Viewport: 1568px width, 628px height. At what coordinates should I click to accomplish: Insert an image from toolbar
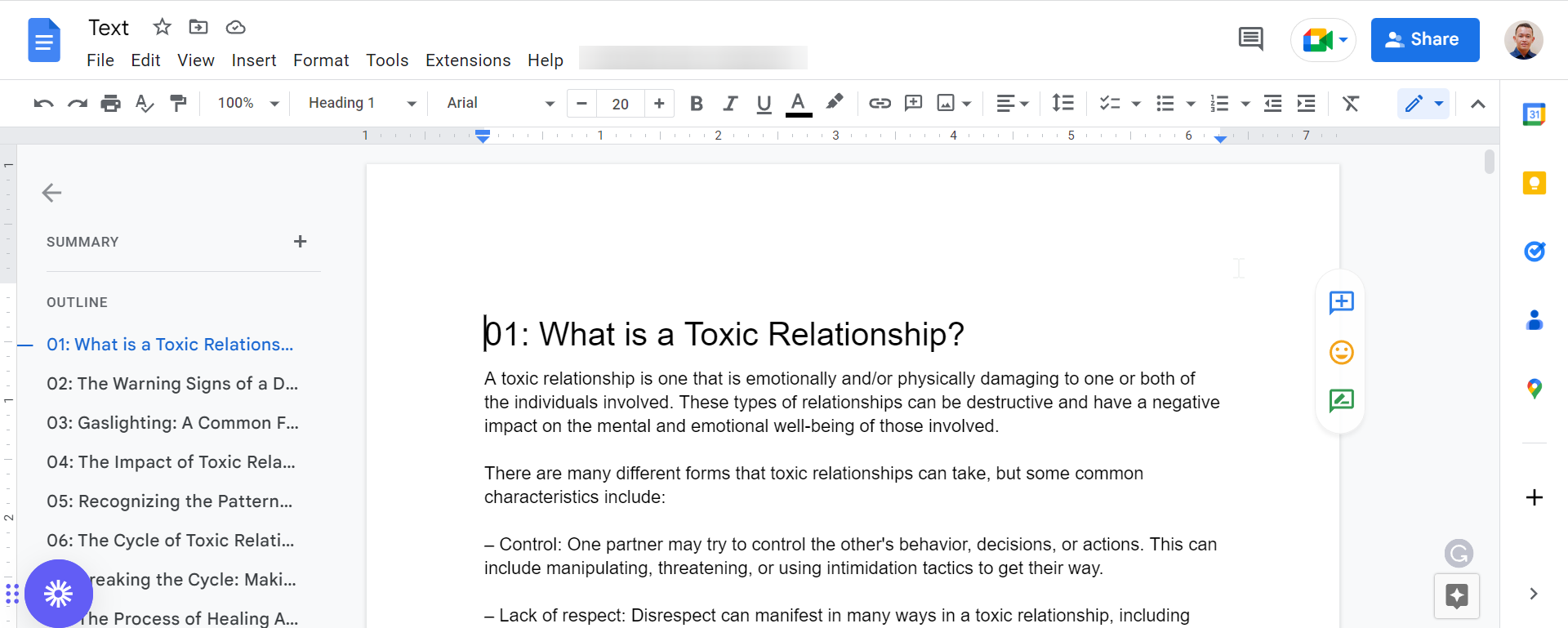(x=946, y=103)
